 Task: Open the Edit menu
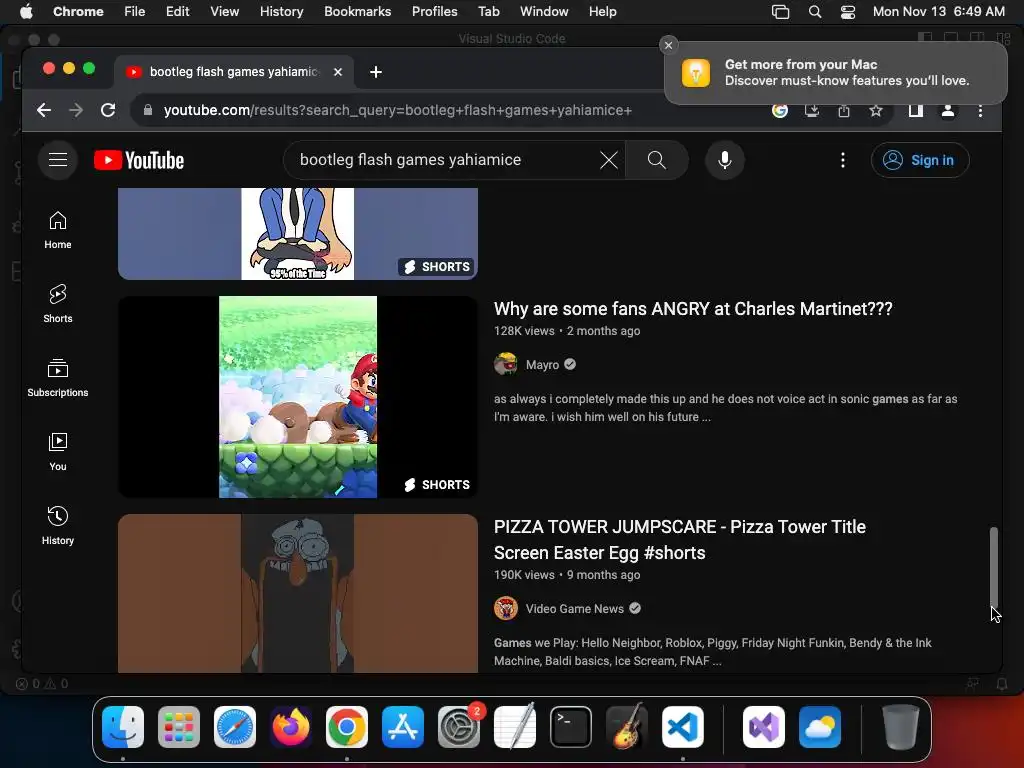177,12
